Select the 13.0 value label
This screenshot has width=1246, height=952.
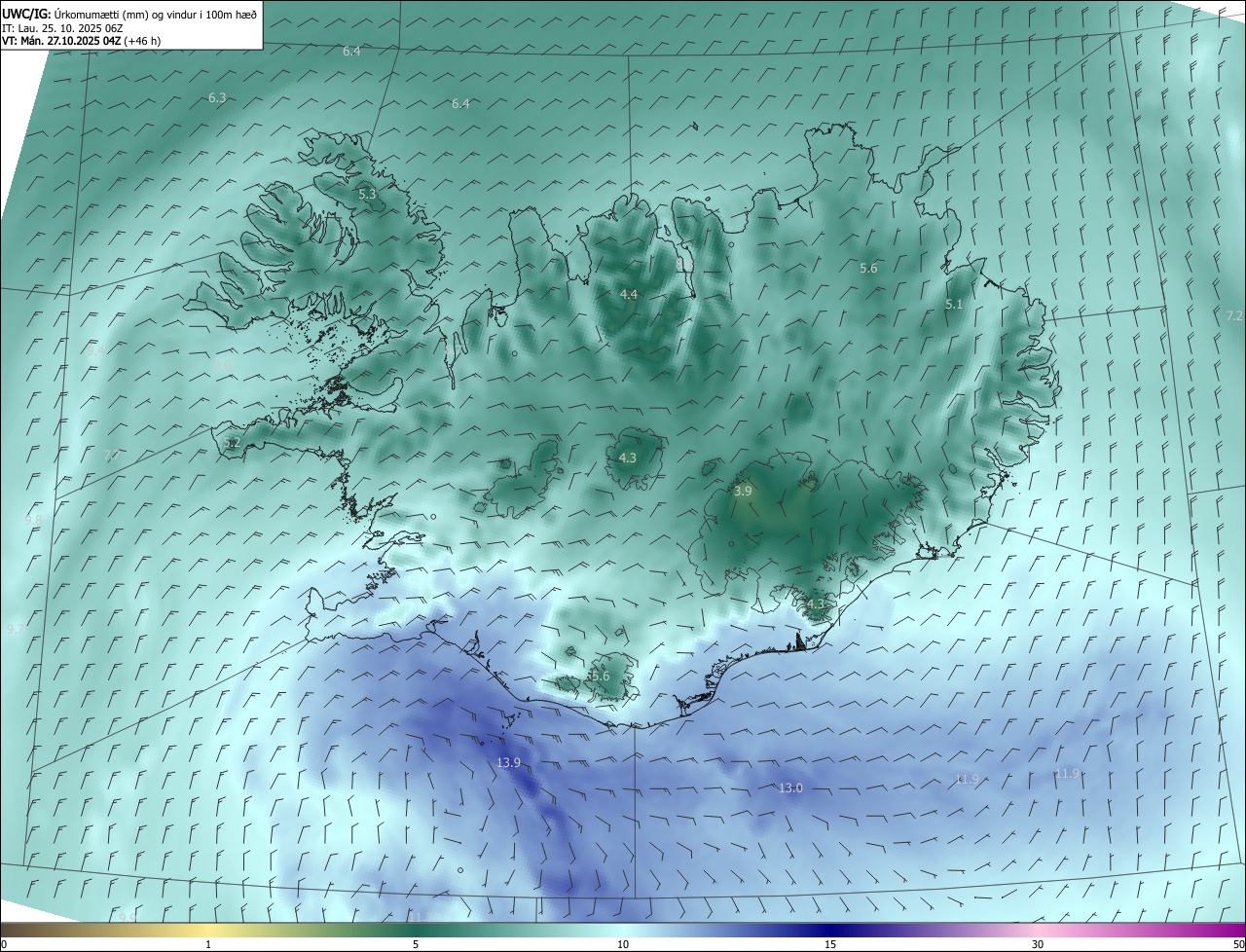tap(790, 787)
